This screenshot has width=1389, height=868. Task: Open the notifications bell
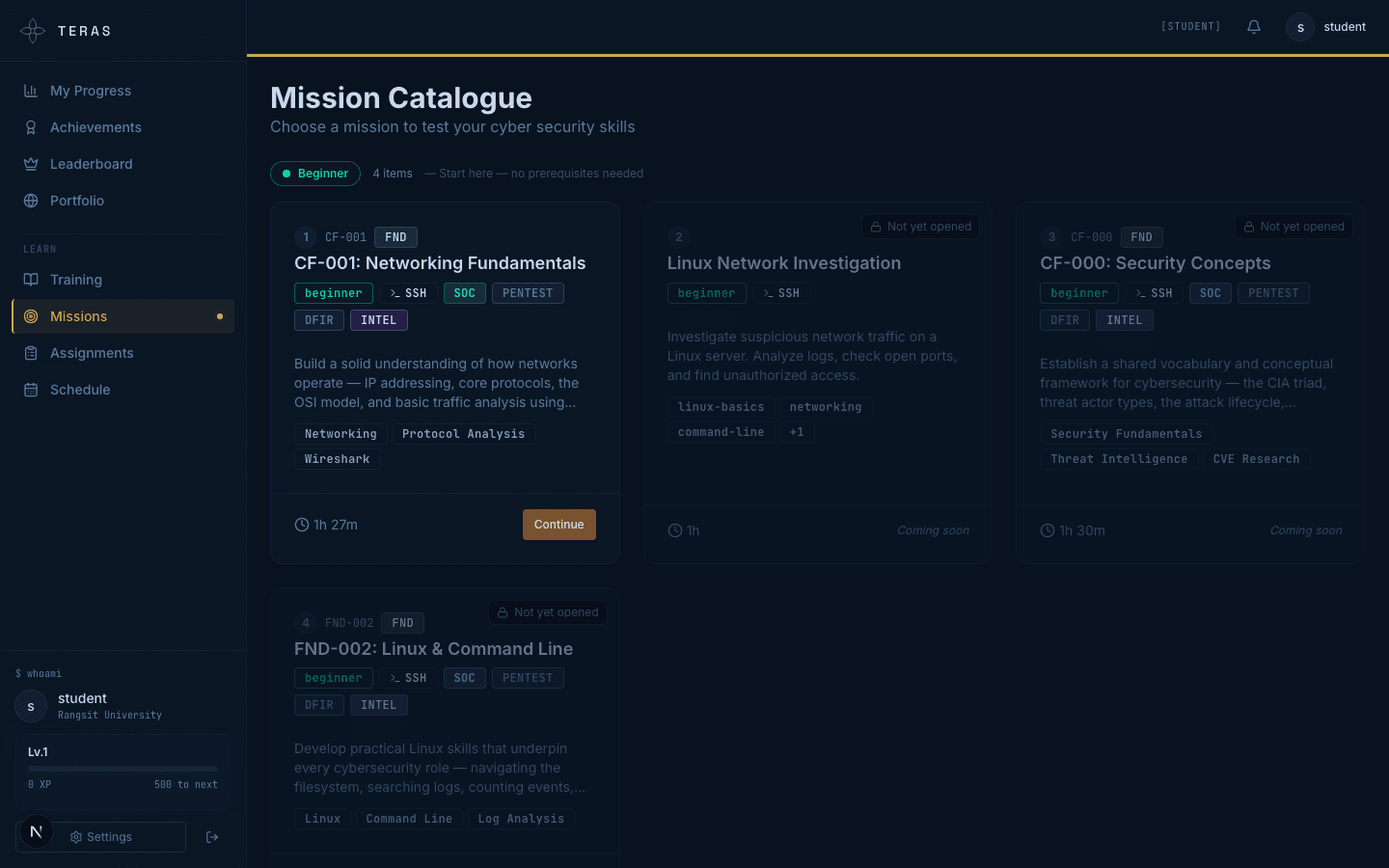[x=1254, y=27]
